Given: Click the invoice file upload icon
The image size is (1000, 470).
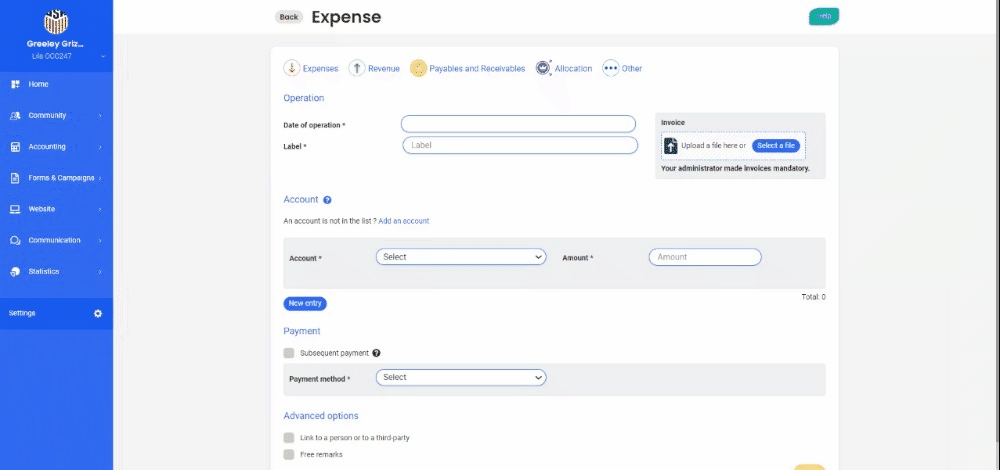Looking at the screenshot, I should [x=670, y=145].
